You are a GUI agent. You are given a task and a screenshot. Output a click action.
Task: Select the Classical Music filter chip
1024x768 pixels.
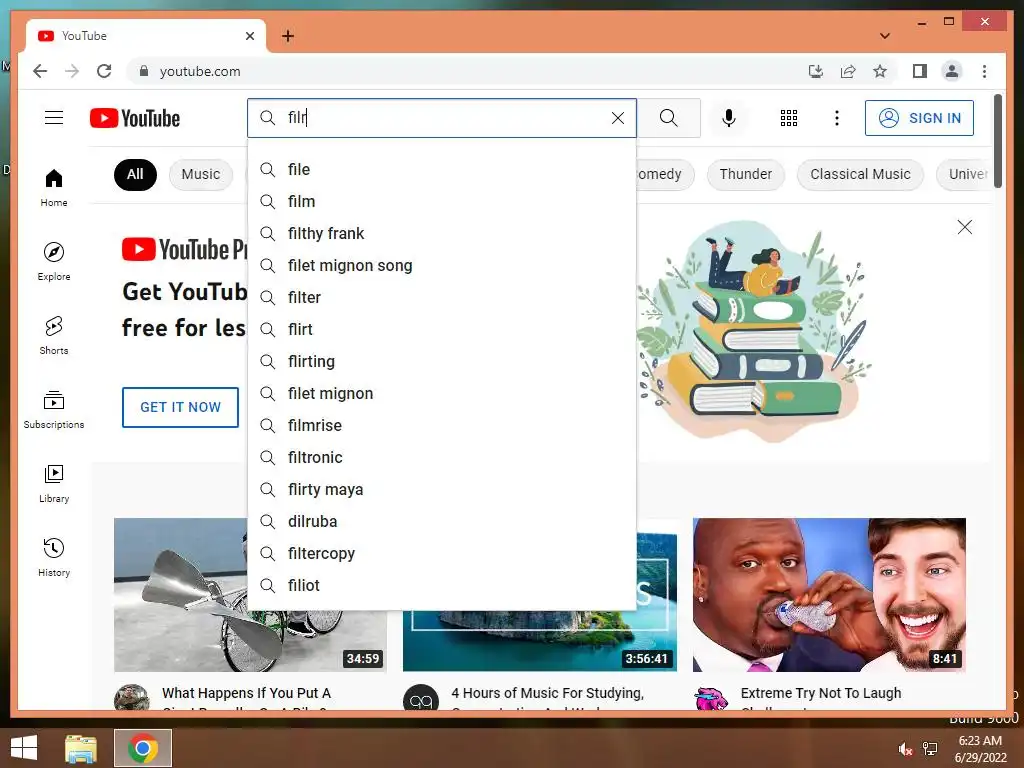click(x=860, y=174)
